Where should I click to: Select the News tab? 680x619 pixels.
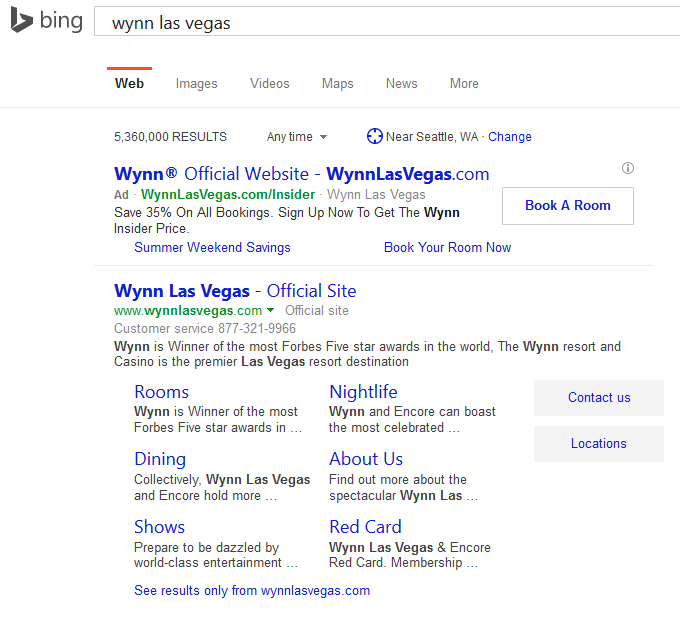(x=401, y=84)
